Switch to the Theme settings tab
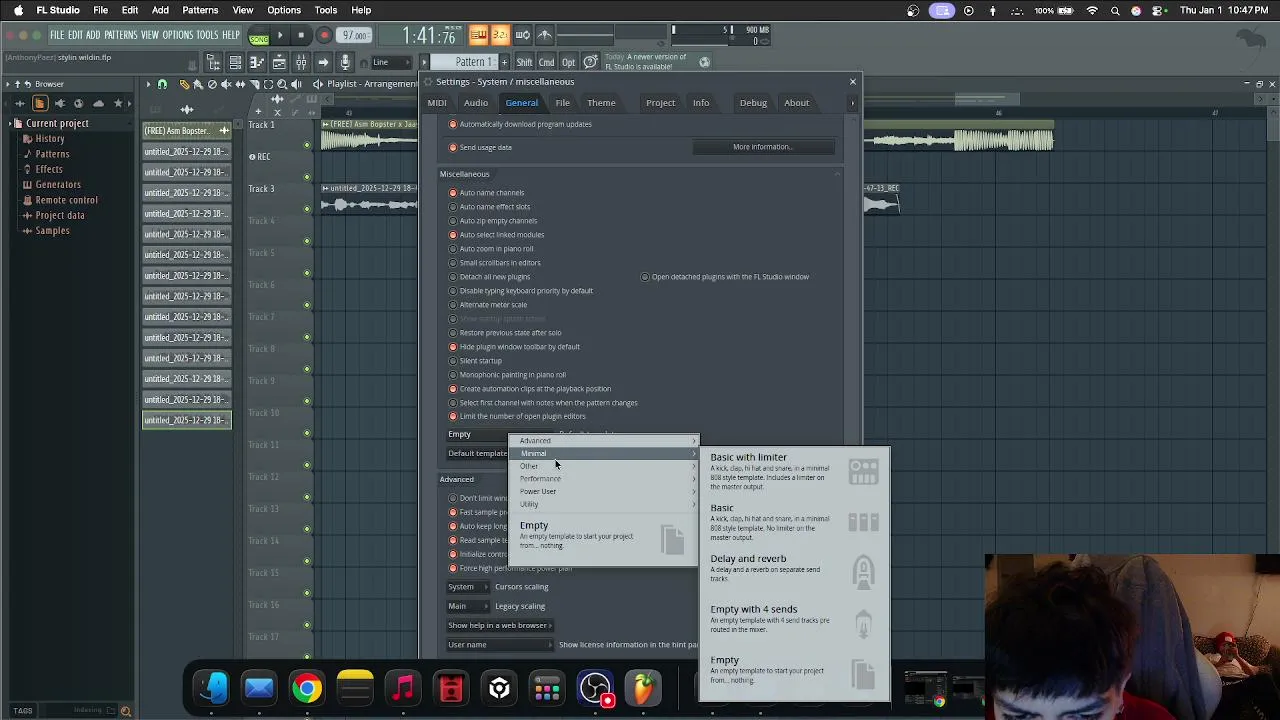Image resolution: width=1280 pixels, height=720 pixels. [601, 103]
